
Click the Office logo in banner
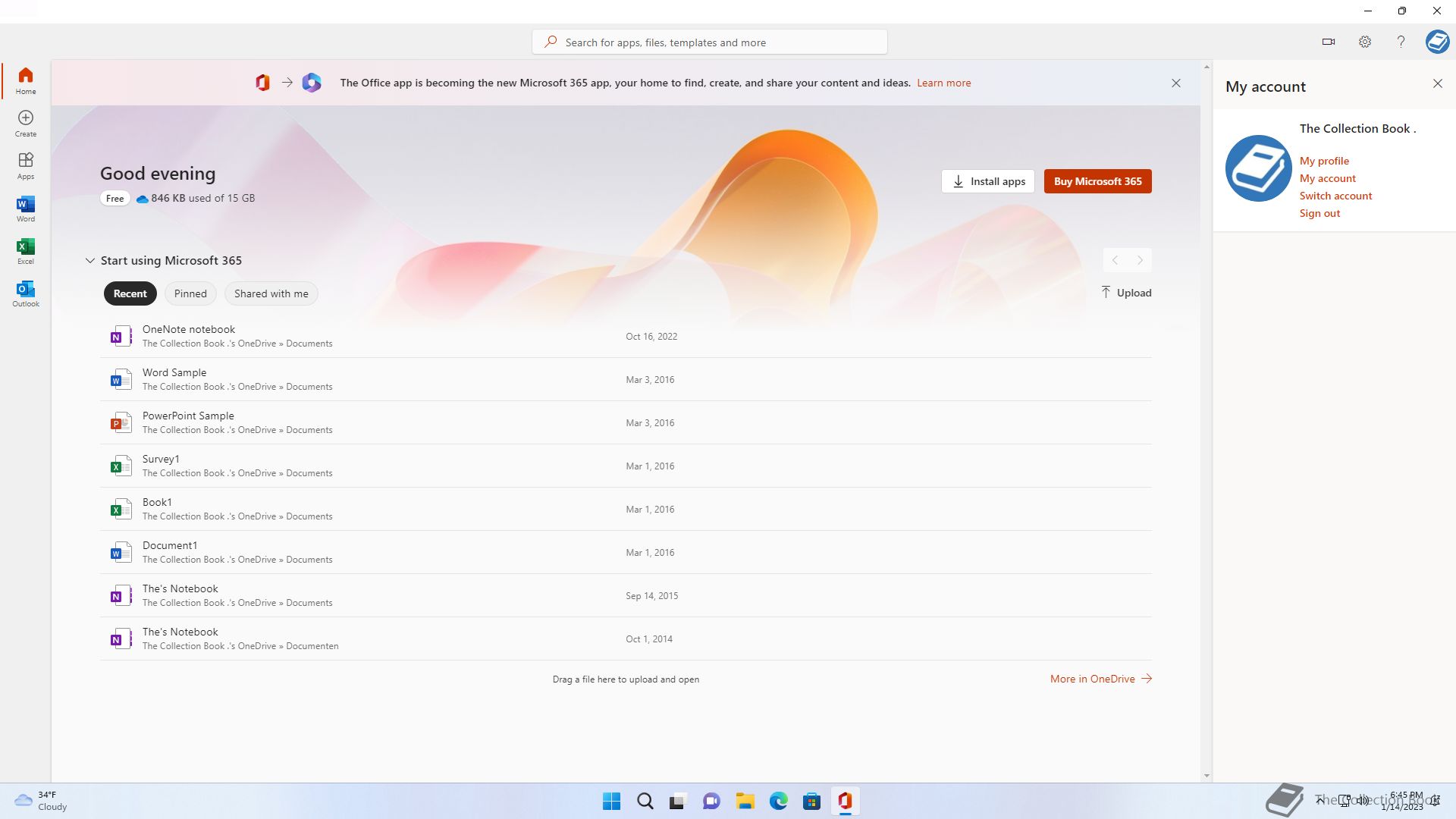262,83
